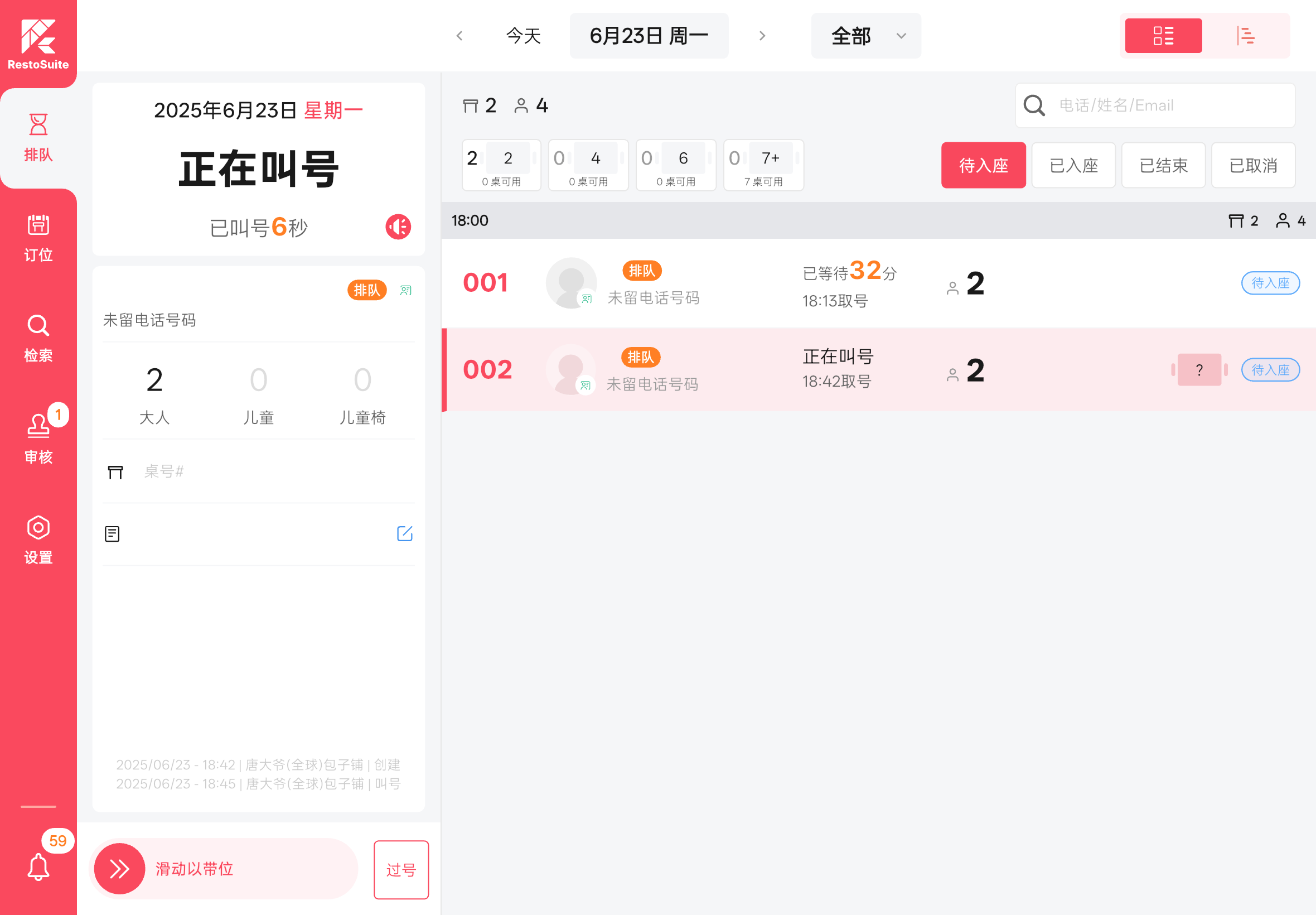Click the RestoSuite logo
Viewport: 1316px width, 915px height.
[38, 44]
